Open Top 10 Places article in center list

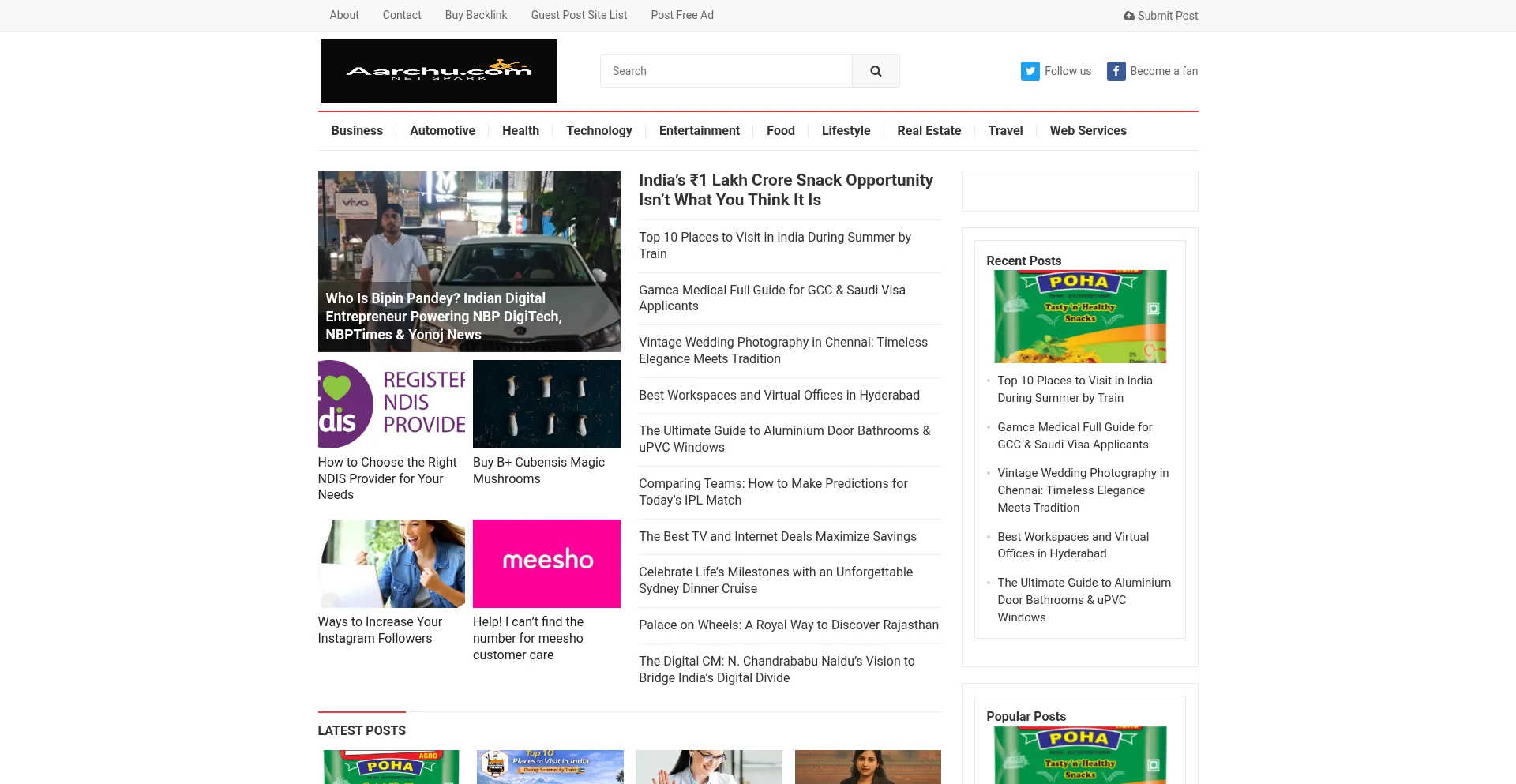775,246
